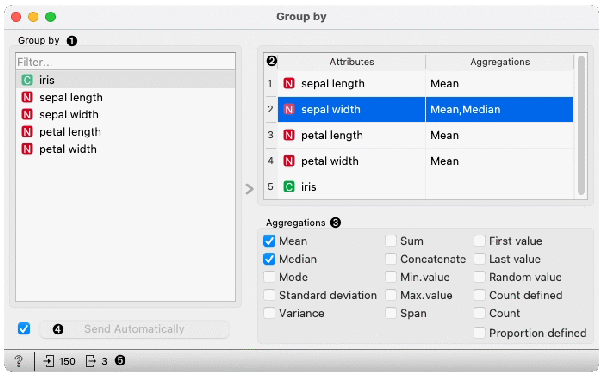Select sepal length in the Group by list

point(125,97)
